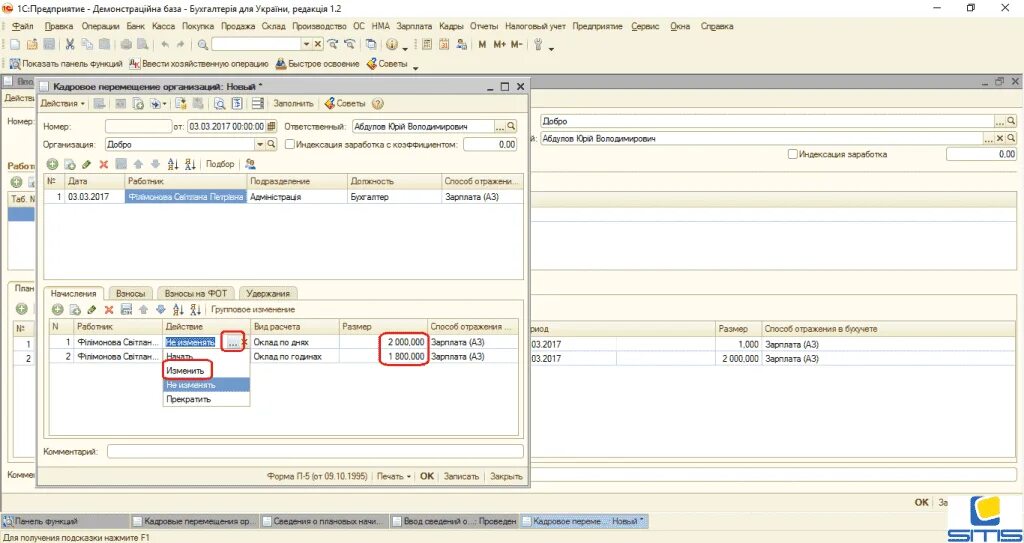1024x543 pixels.
Task: Toggle Индексация заработка checkbox in background window
Action: (793, 155)
